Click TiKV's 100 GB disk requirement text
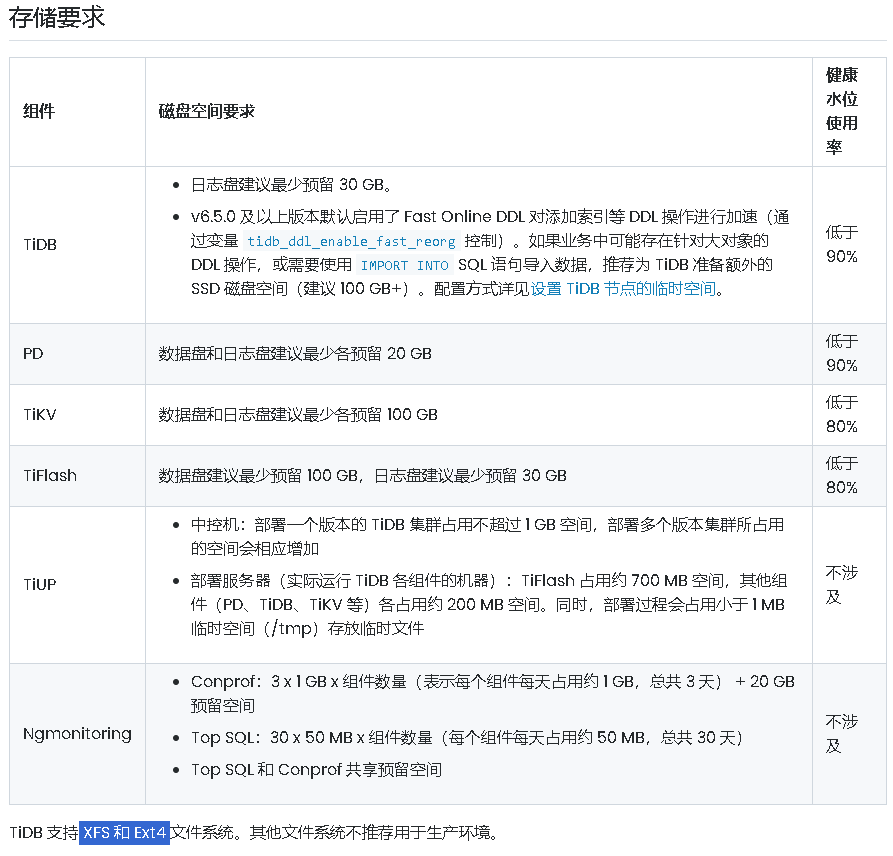 coord(298,415)
